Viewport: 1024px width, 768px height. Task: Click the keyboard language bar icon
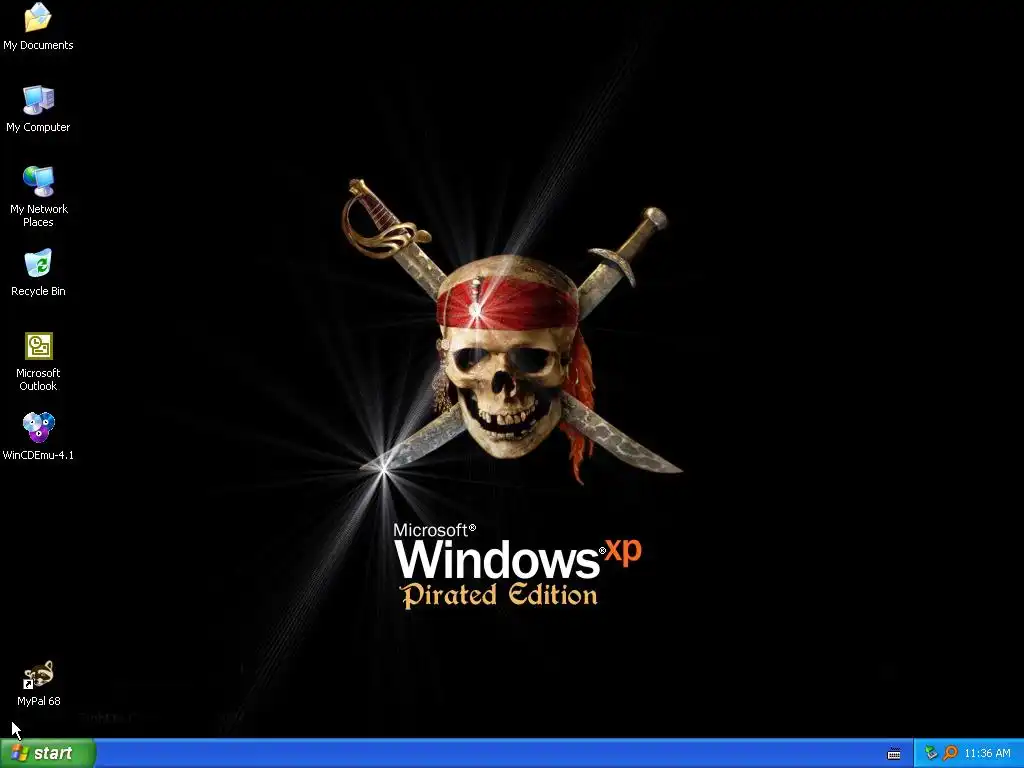pos(894,754)
